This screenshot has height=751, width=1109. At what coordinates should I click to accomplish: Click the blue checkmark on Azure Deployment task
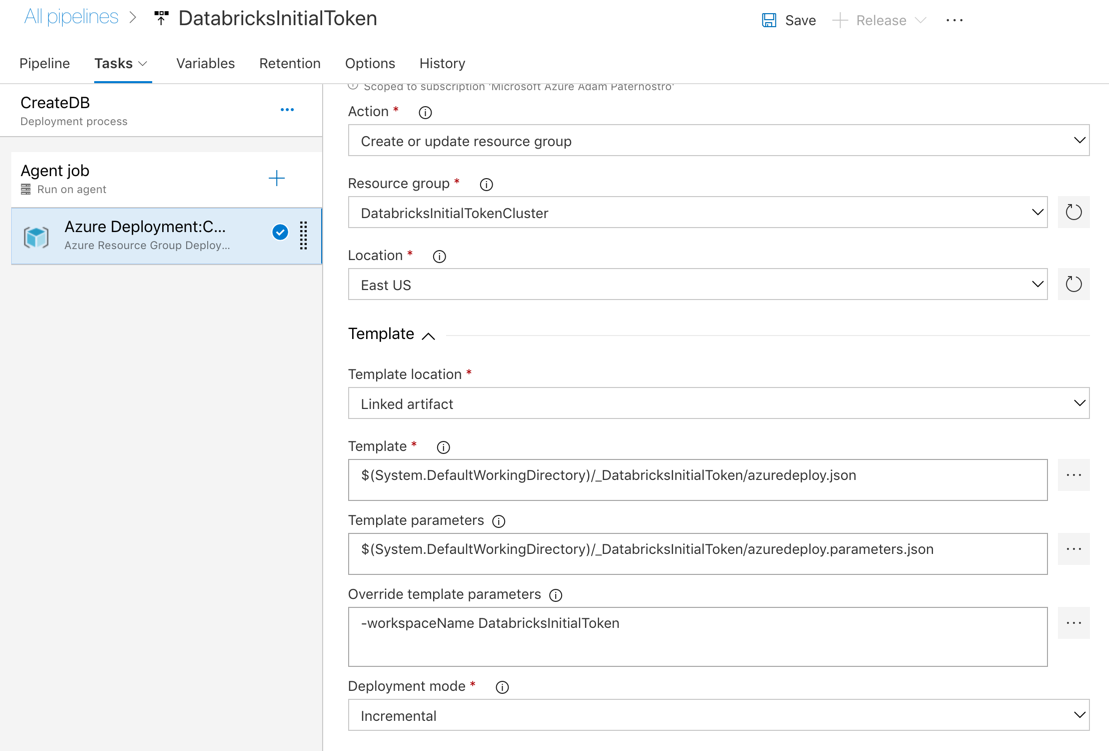280,232
